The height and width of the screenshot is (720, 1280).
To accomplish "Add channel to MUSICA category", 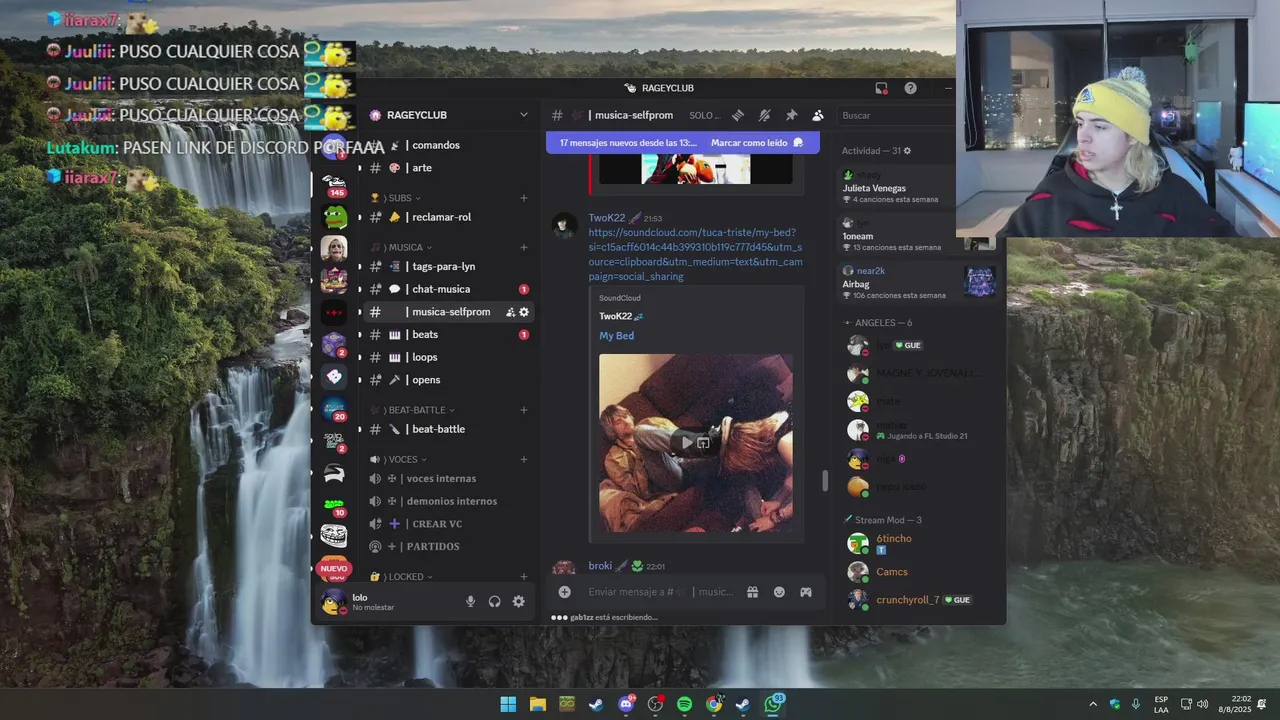I will [x=523, y=247].
